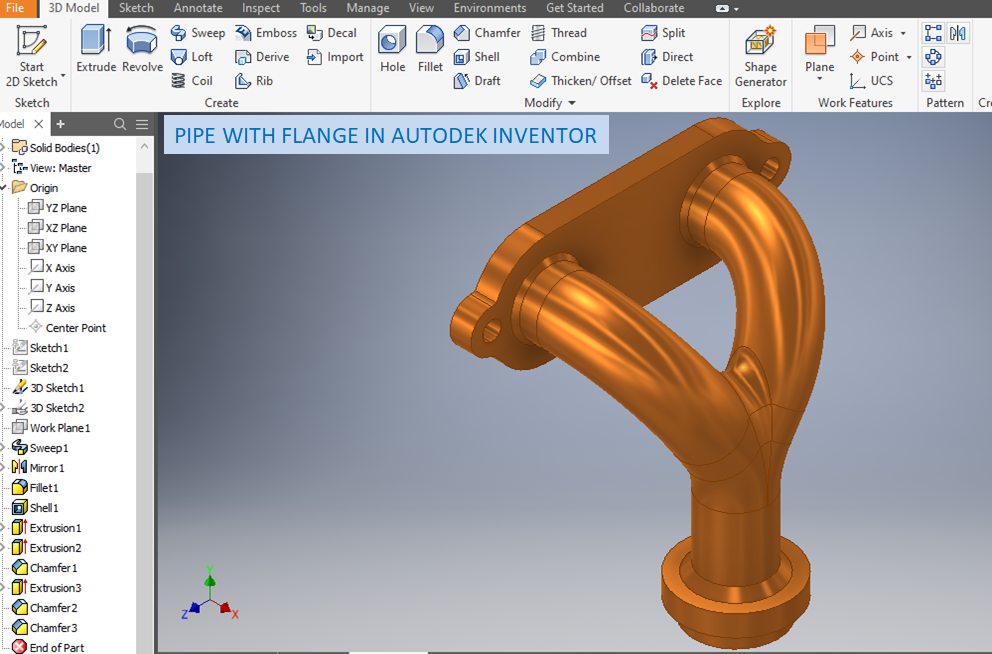Select Extrusion3 in the browser

tap(47, 588)
